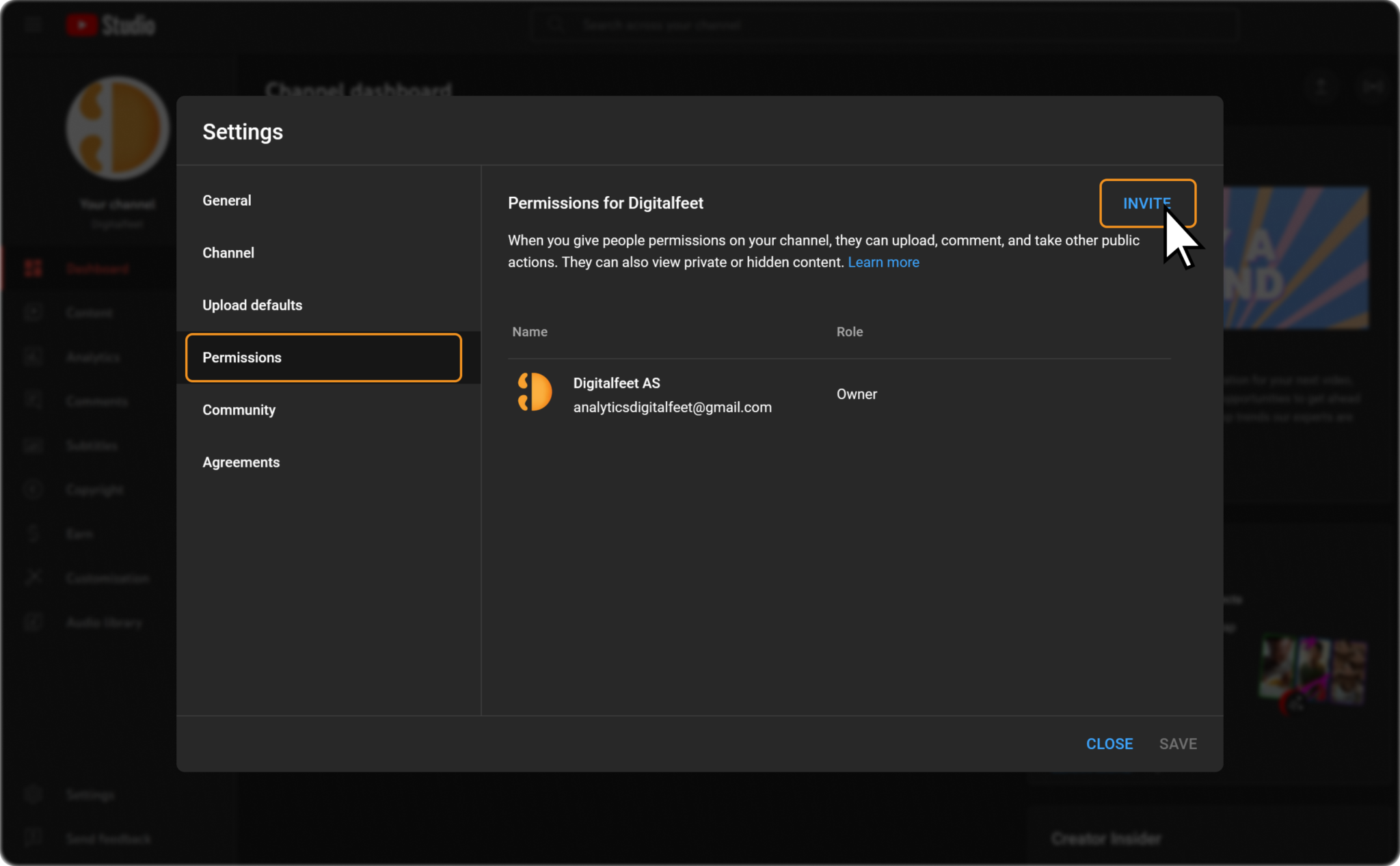Open Analytics using its sidebar icon
This screenshot has width=1400, height=866.
pyautogui.click(x=33, y=357)
